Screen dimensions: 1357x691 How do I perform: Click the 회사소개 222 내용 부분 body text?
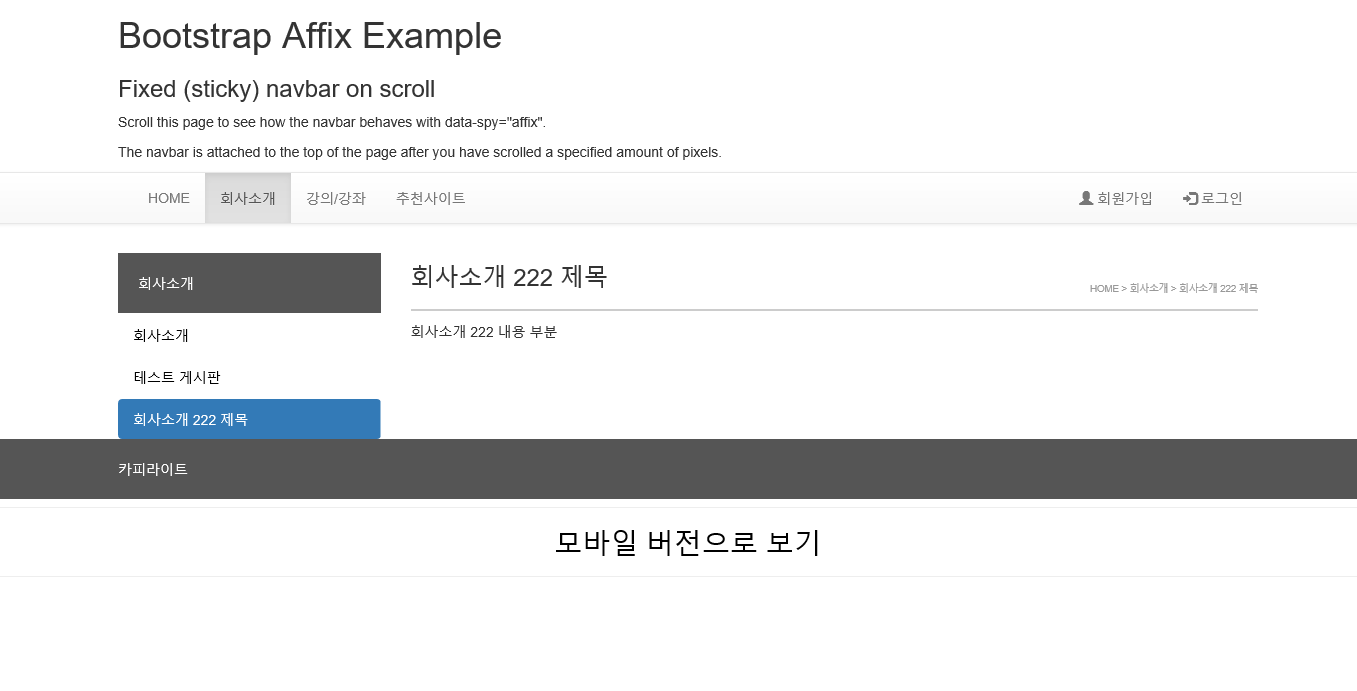(x=484, y=332)
